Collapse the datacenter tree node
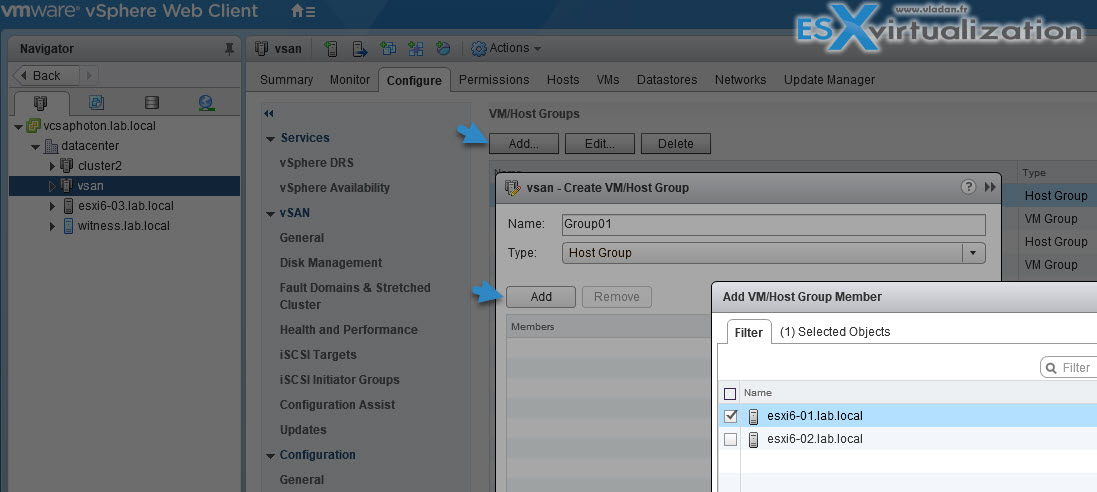 [x=35, y=146]
